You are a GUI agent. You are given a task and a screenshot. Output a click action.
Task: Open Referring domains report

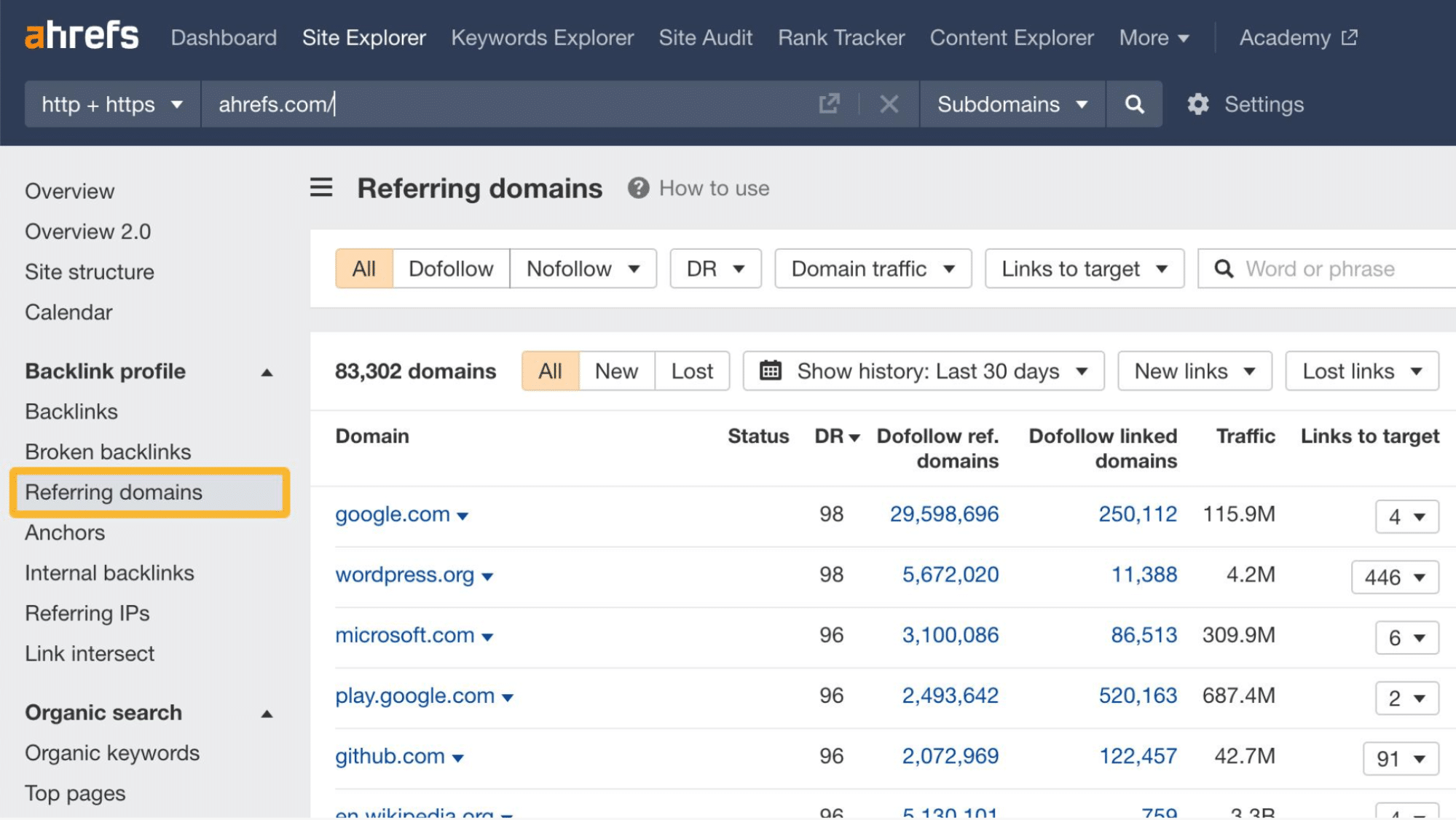149,492
